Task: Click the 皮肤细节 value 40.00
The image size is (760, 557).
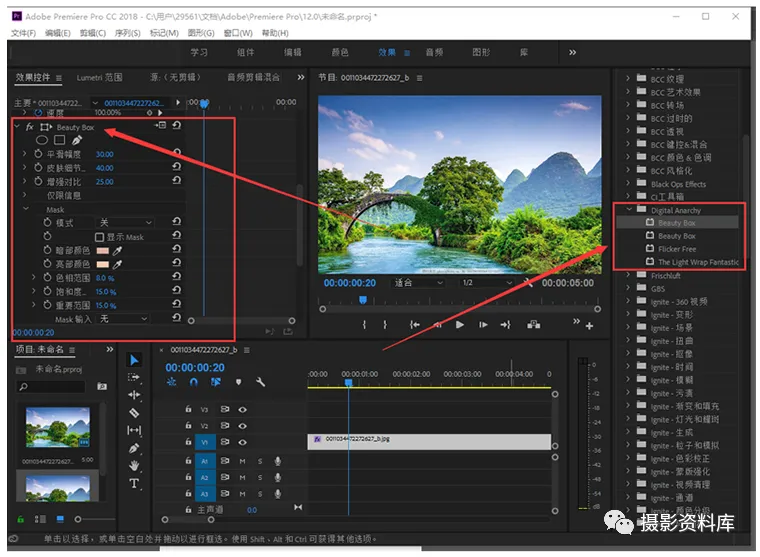Action: pos(105,168)
